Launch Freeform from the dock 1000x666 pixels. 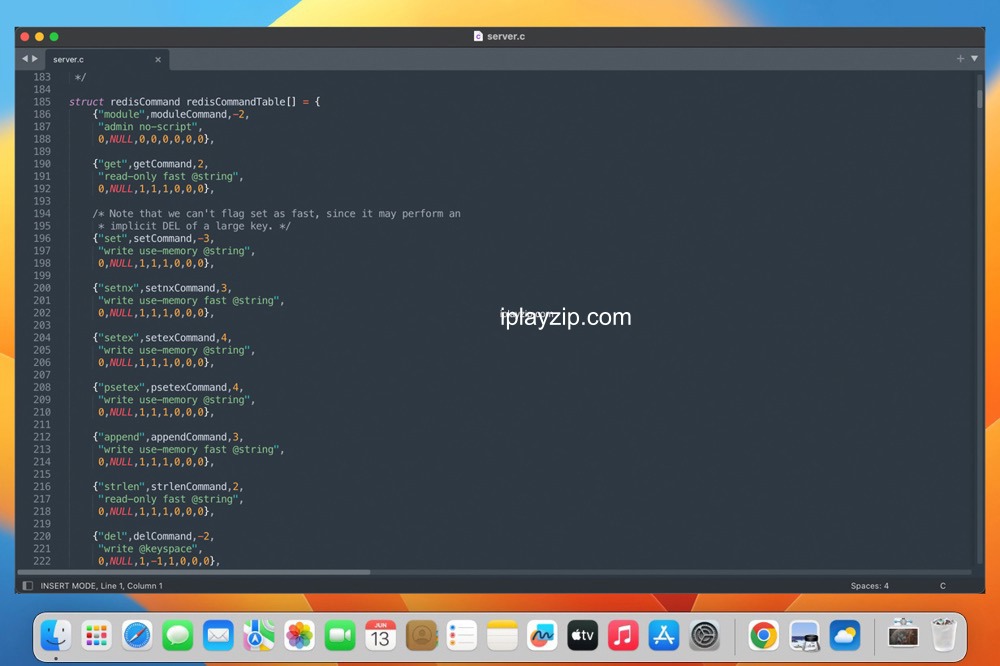click(x=542, y=635)
